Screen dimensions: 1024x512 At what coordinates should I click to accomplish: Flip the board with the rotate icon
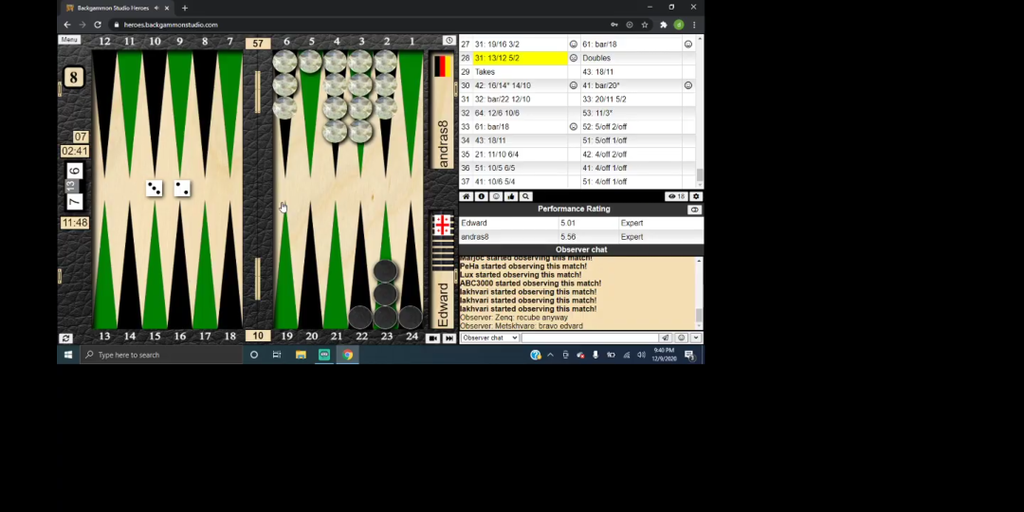66,338
